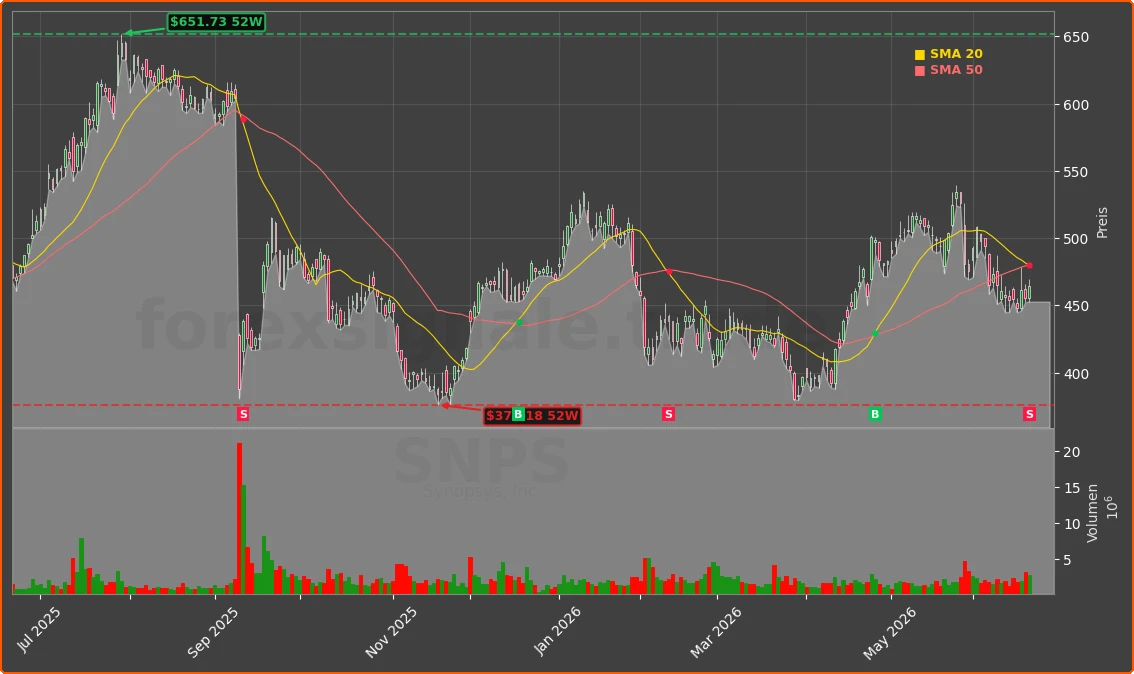Click the tallest red volume bar in September 2025
1134x674 pixels.
tap(239, 519)
